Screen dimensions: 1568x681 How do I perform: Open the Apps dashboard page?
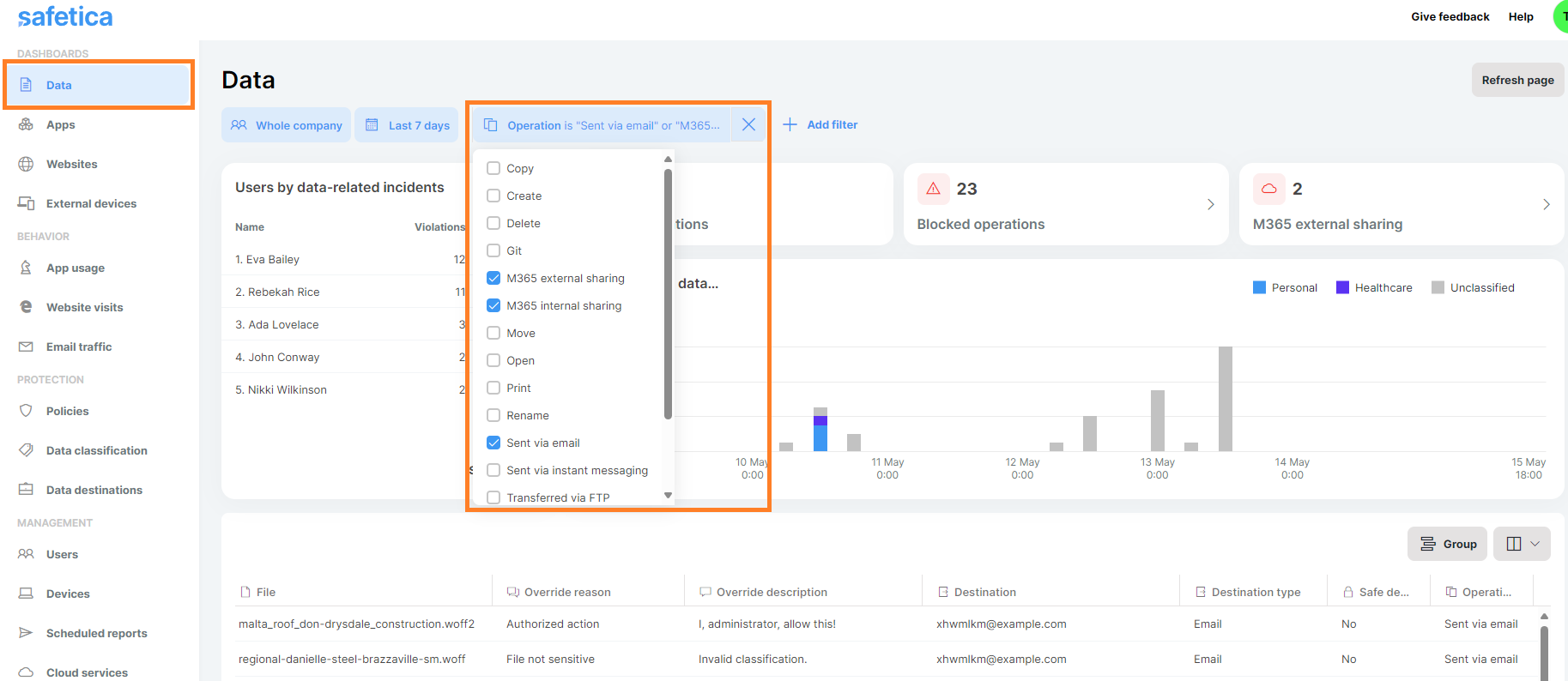point(61,124)
